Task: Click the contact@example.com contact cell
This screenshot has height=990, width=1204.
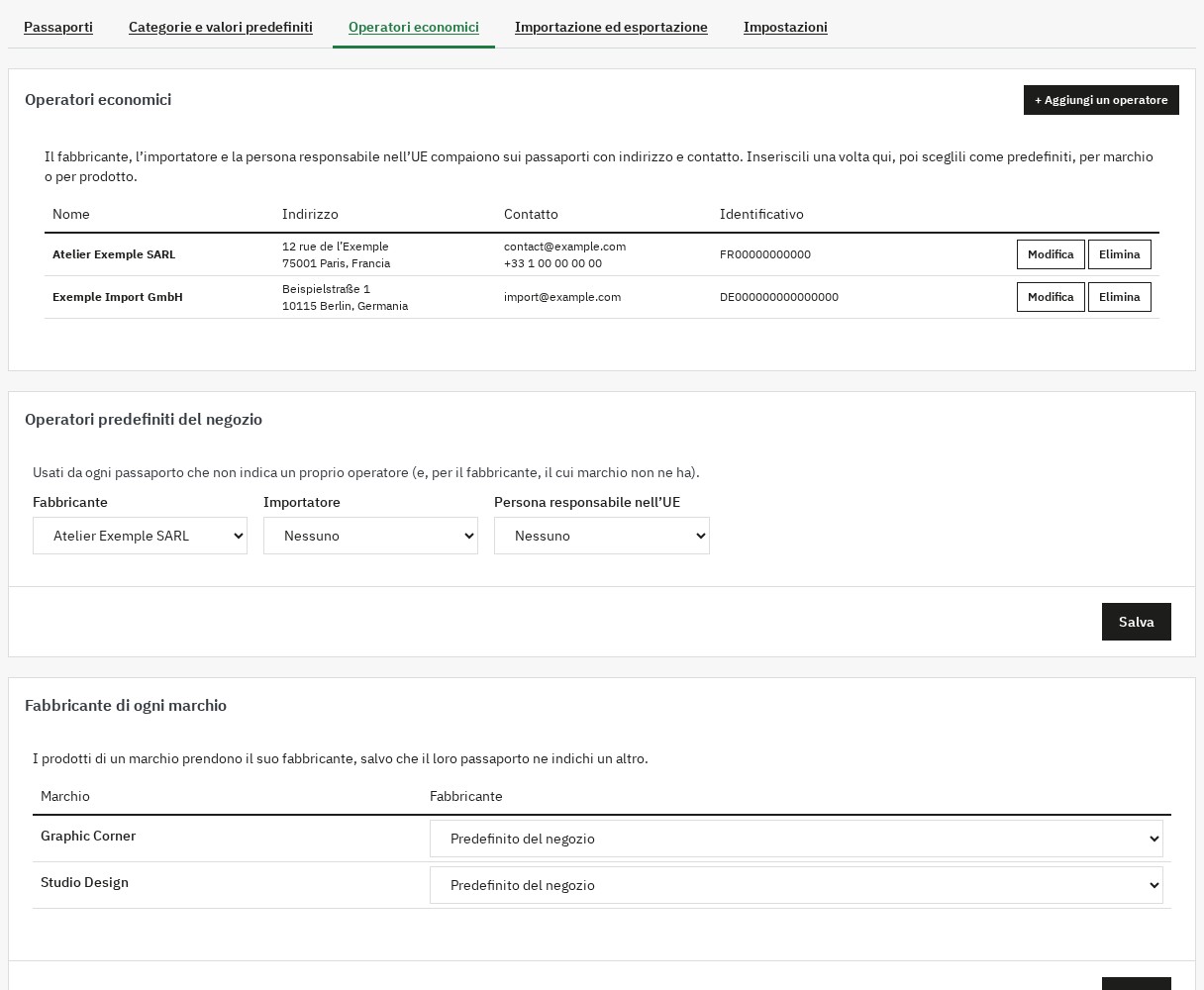Action: [x=564, y=247]
